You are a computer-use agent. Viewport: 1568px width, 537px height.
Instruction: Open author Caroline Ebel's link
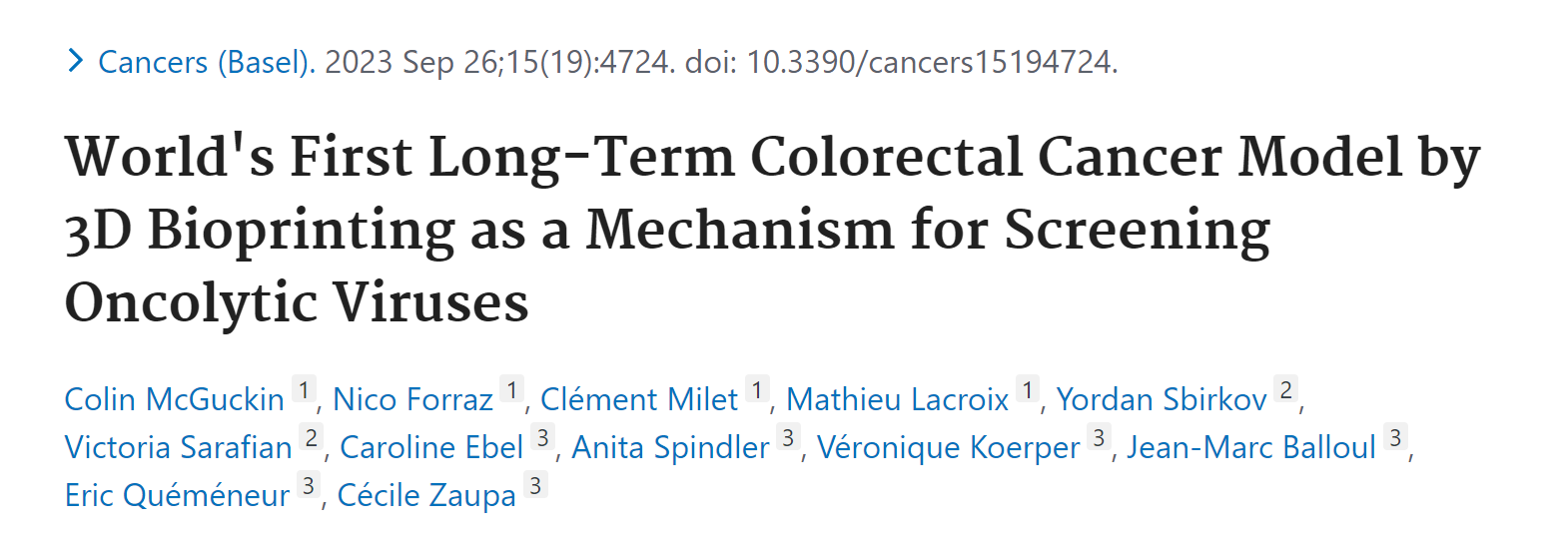(431, 447)
